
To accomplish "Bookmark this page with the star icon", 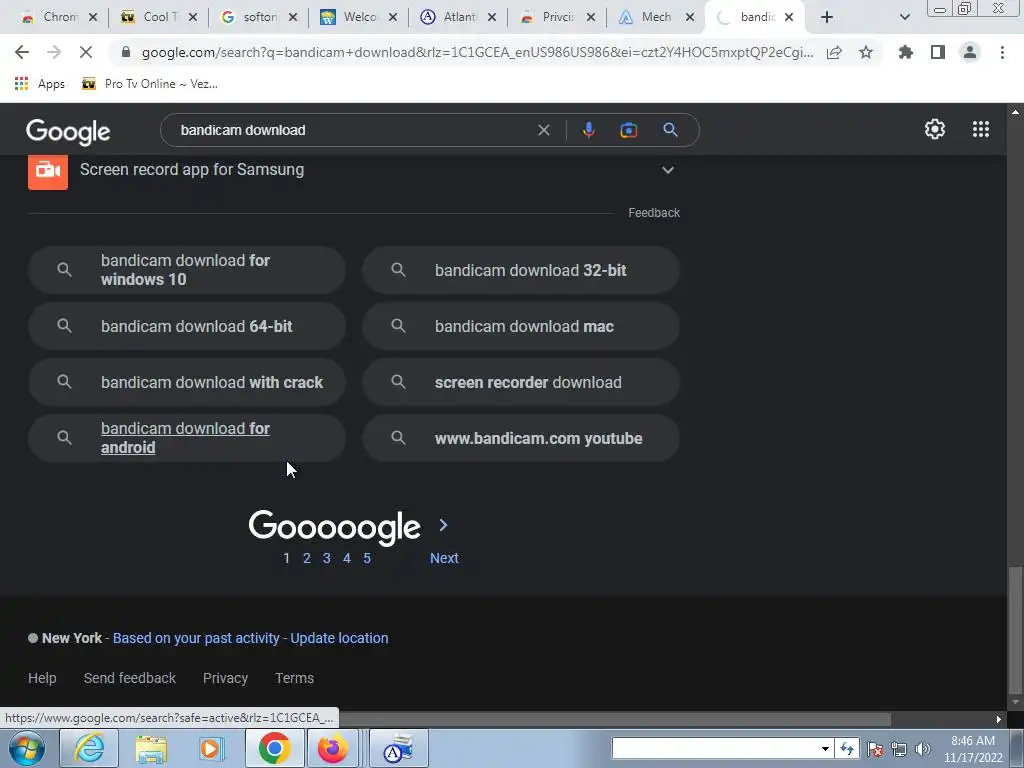I will 866,52.
